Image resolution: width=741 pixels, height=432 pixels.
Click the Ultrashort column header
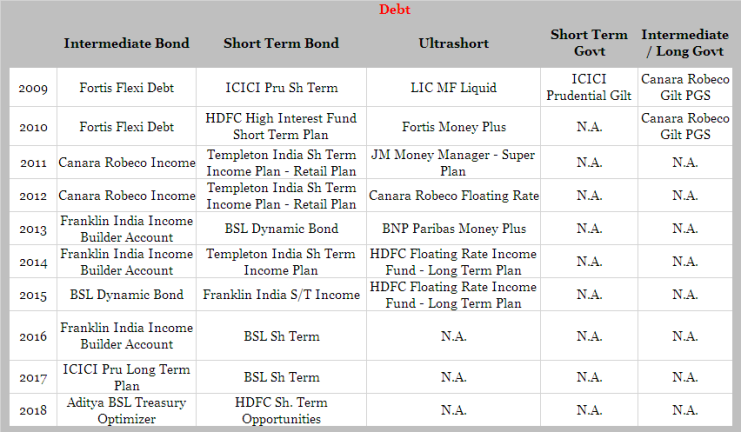[x=455, y=43]
